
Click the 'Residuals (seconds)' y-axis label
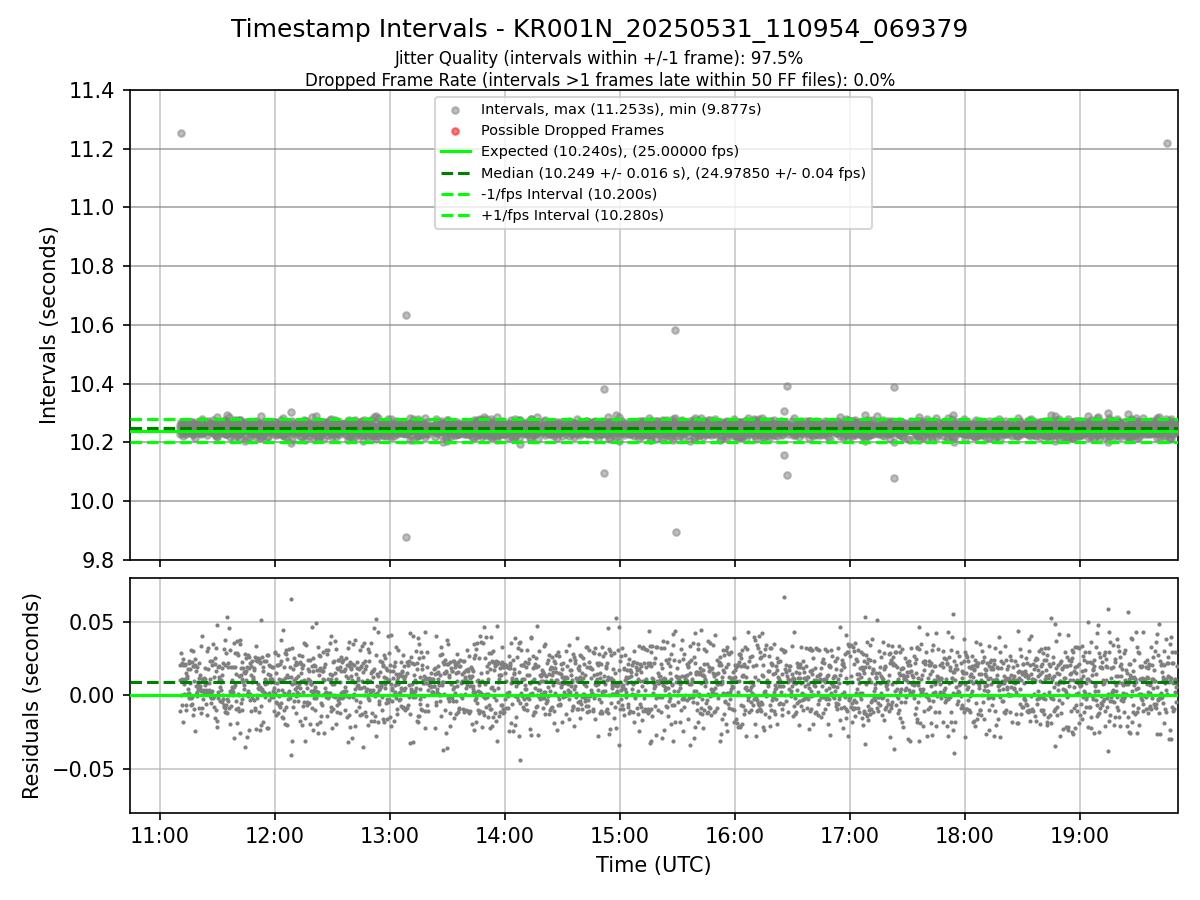(32, 696)
